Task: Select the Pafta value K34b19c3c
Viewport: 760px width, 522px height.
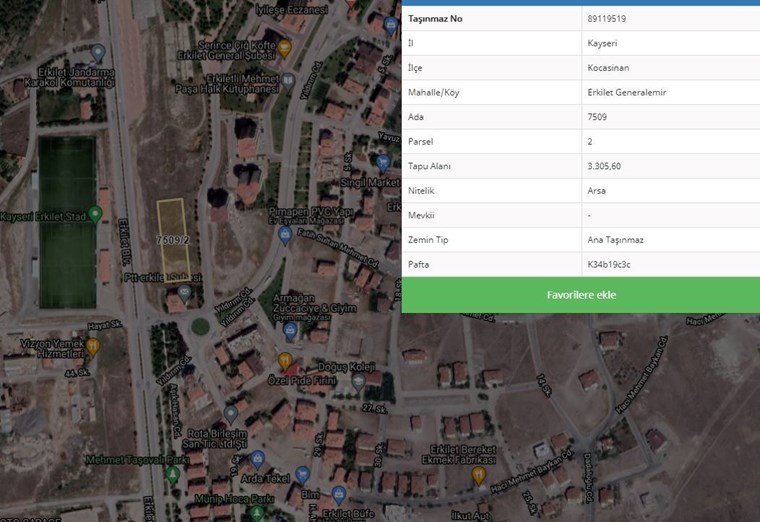Action: 609,265
